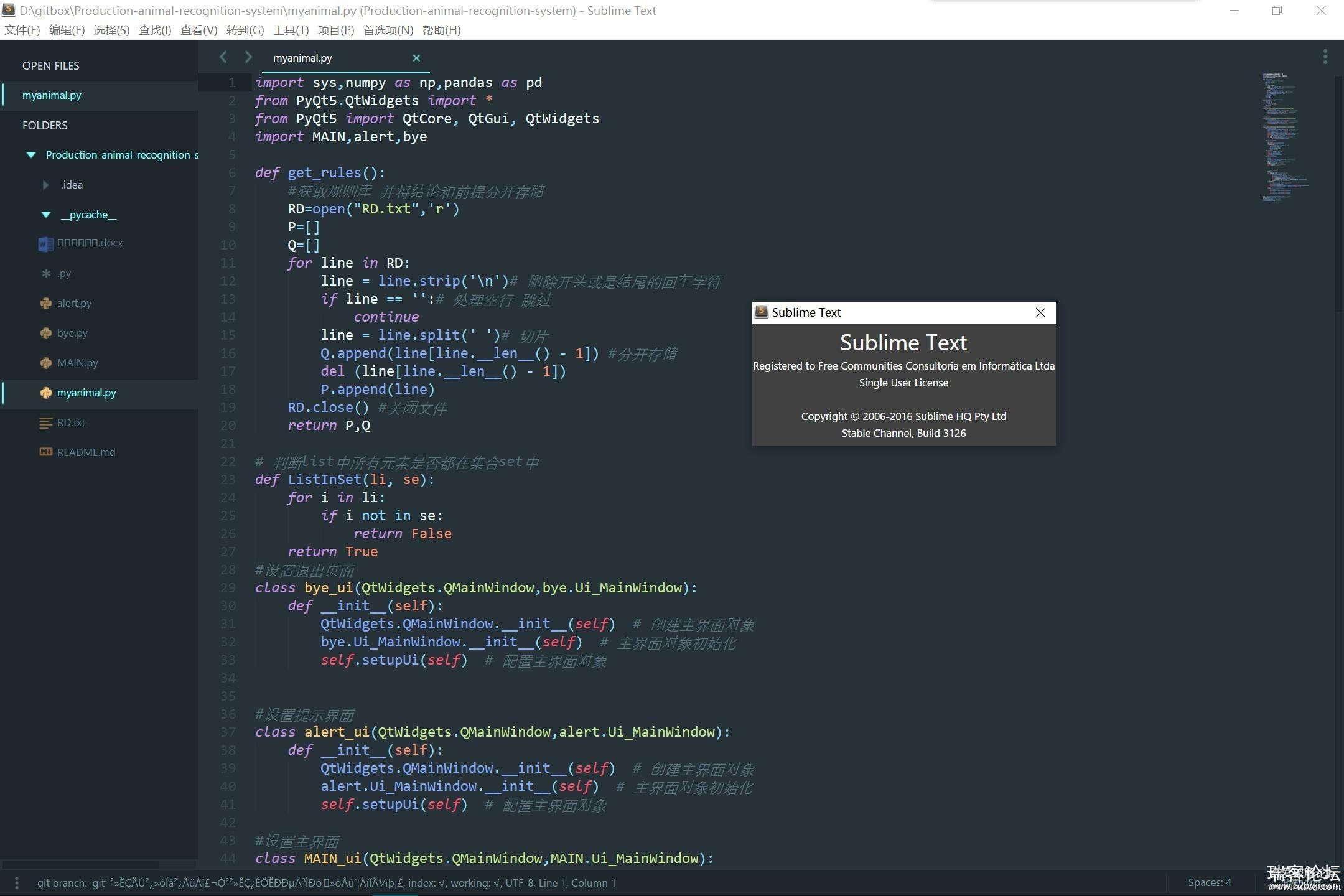
Task: Click the asterisk icon of .py file
Action: [x=46, y=273]
